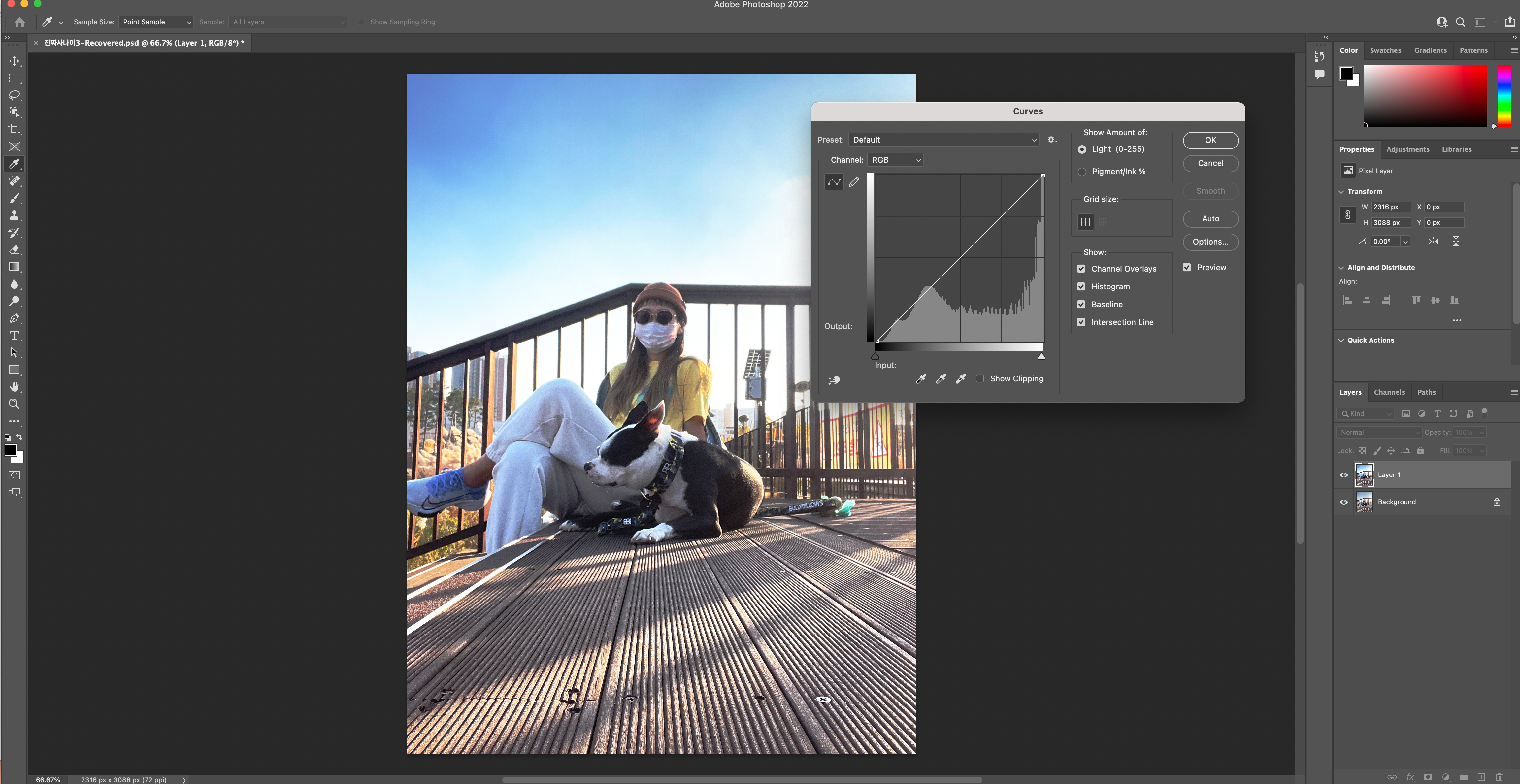Choose the detailed grid size icon
Screen dimensions: 1520x784
[1103, 222]
